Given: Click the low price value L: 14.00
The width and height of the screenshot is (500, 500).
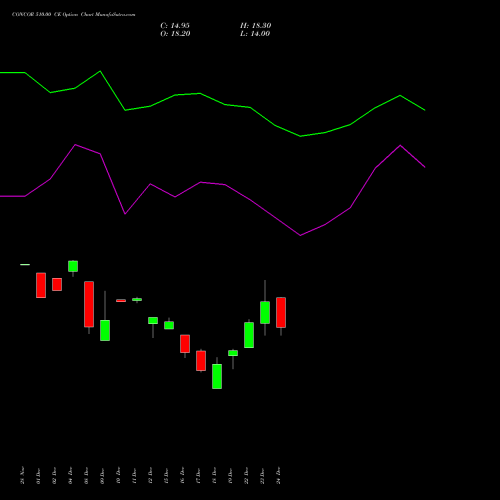Looking at the screenshot, I should tap(255, 34).
